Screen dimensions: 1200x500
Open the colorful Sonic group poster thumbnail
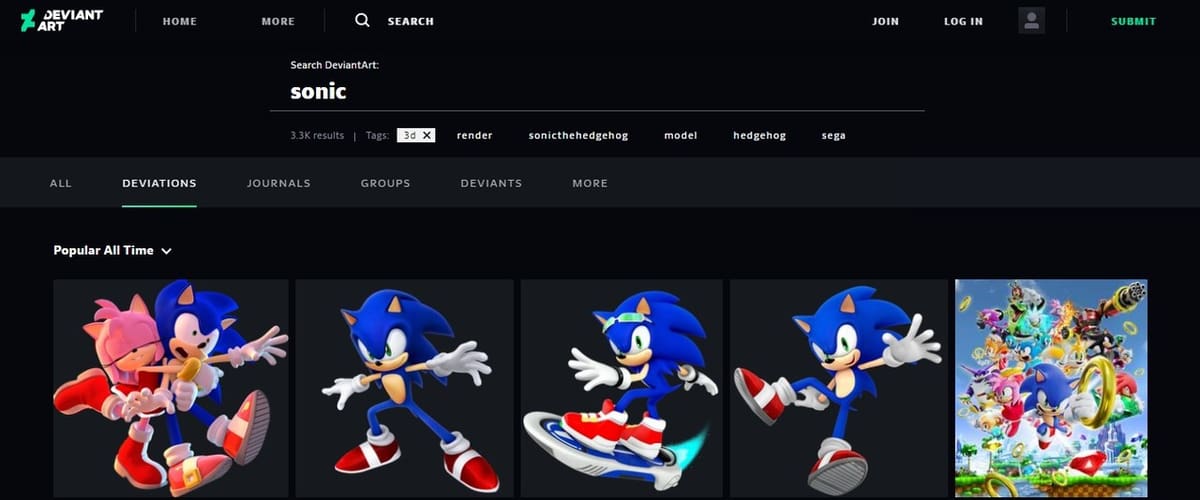[x=1051, y=388]
